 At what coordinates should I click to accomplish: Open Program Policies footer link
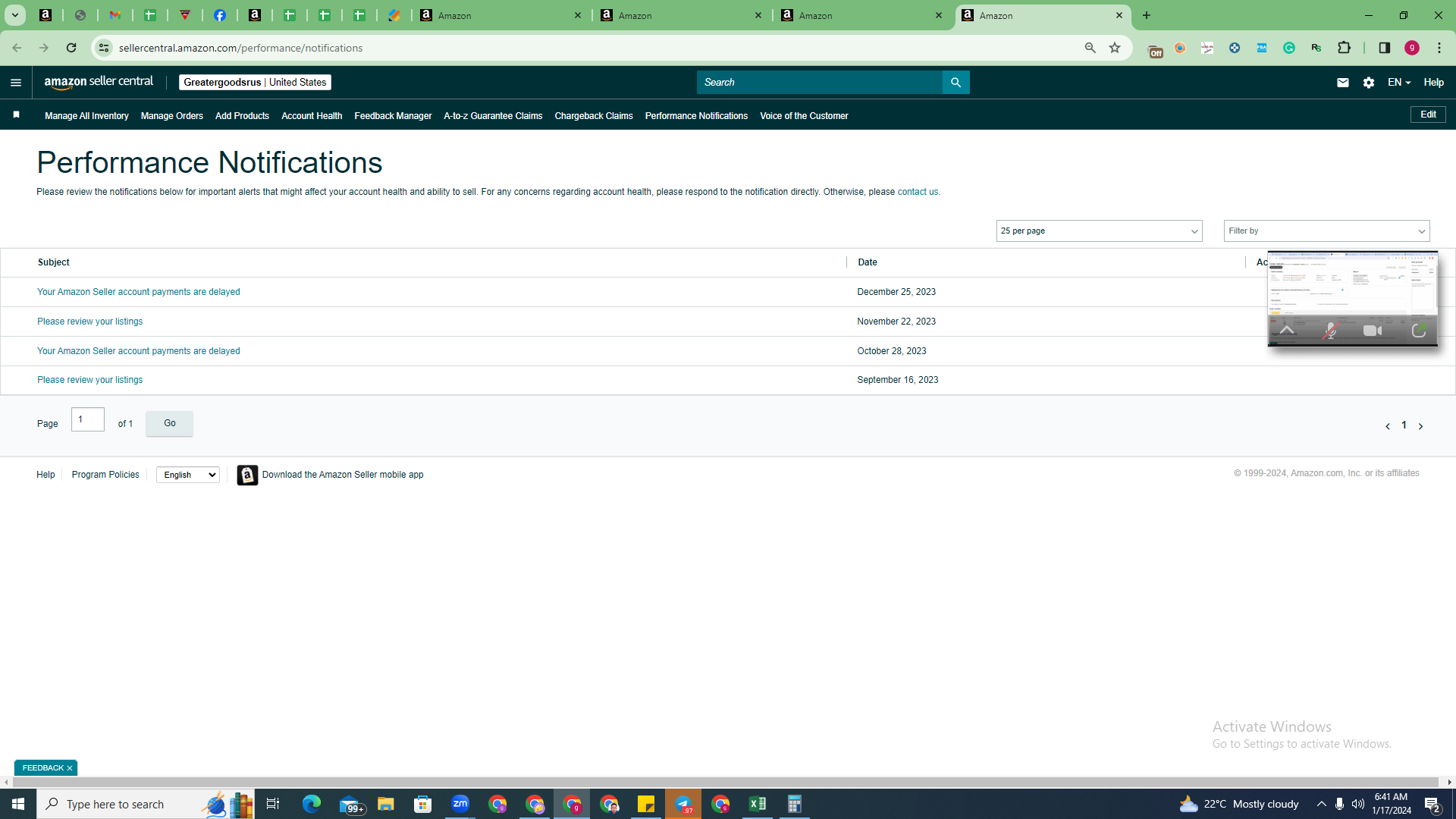pos(105,475)
